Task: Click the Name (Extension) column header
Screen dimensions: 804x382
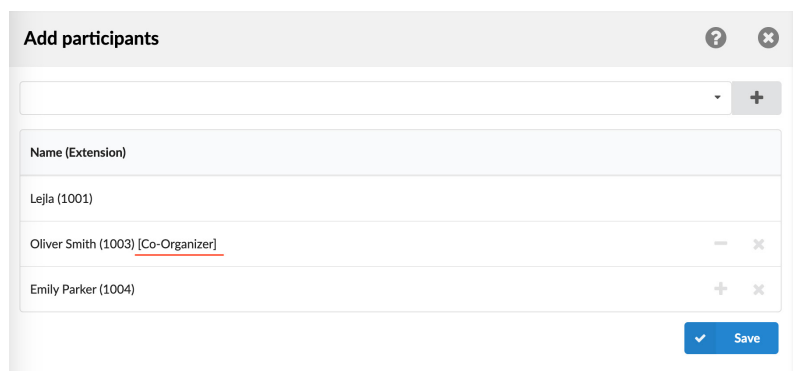Action: click(x=78, y=152)
